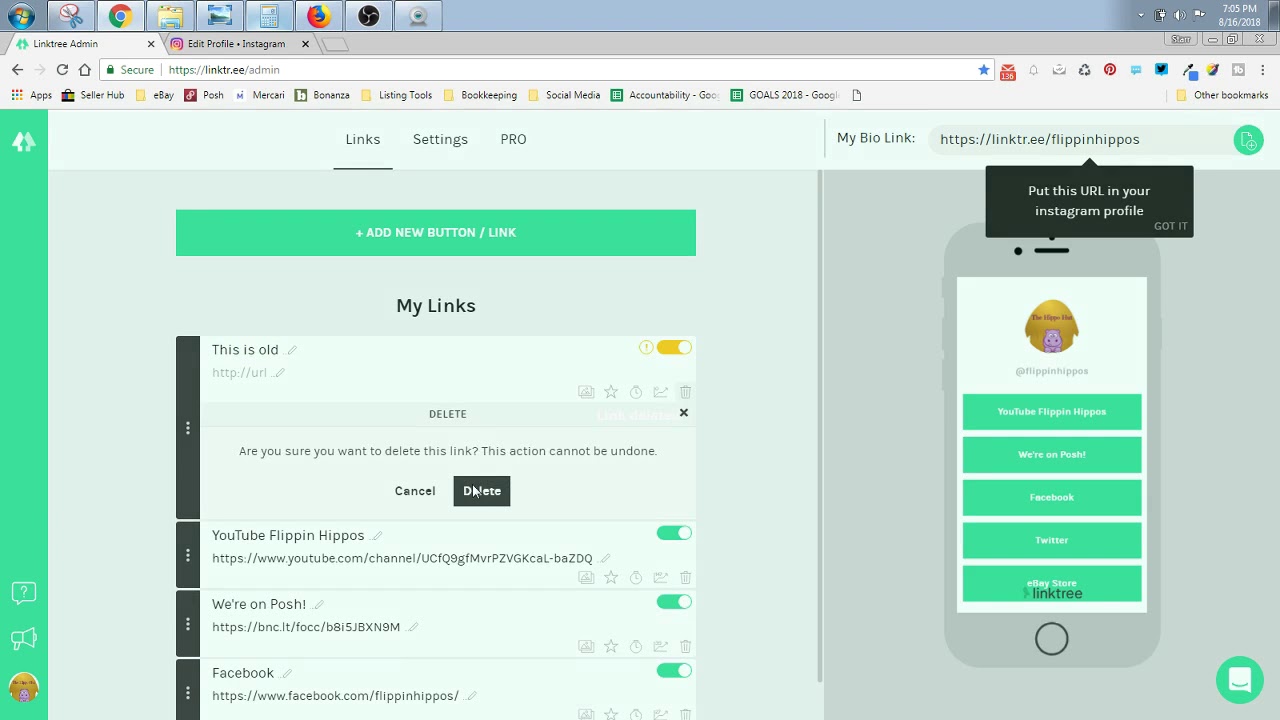
Task: Open the PRO tab
Action: [513, 139]
